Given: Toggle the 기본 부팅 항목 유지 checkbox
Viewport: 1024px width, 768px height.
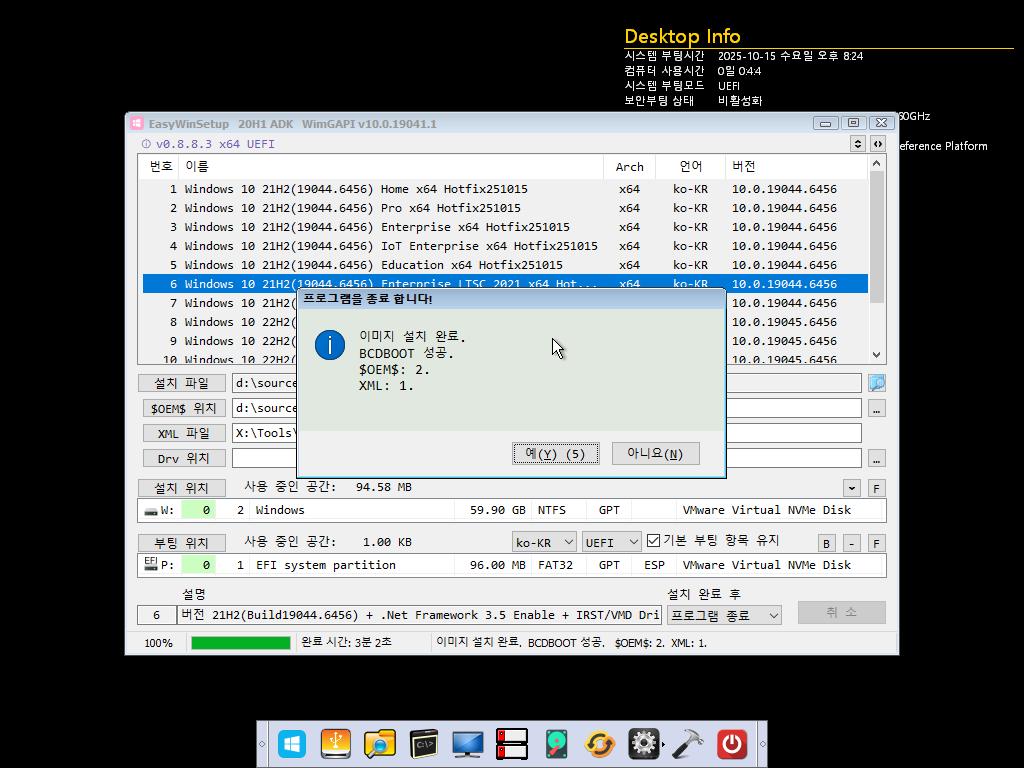Looking at the screenshot, I should coord(653,541).
